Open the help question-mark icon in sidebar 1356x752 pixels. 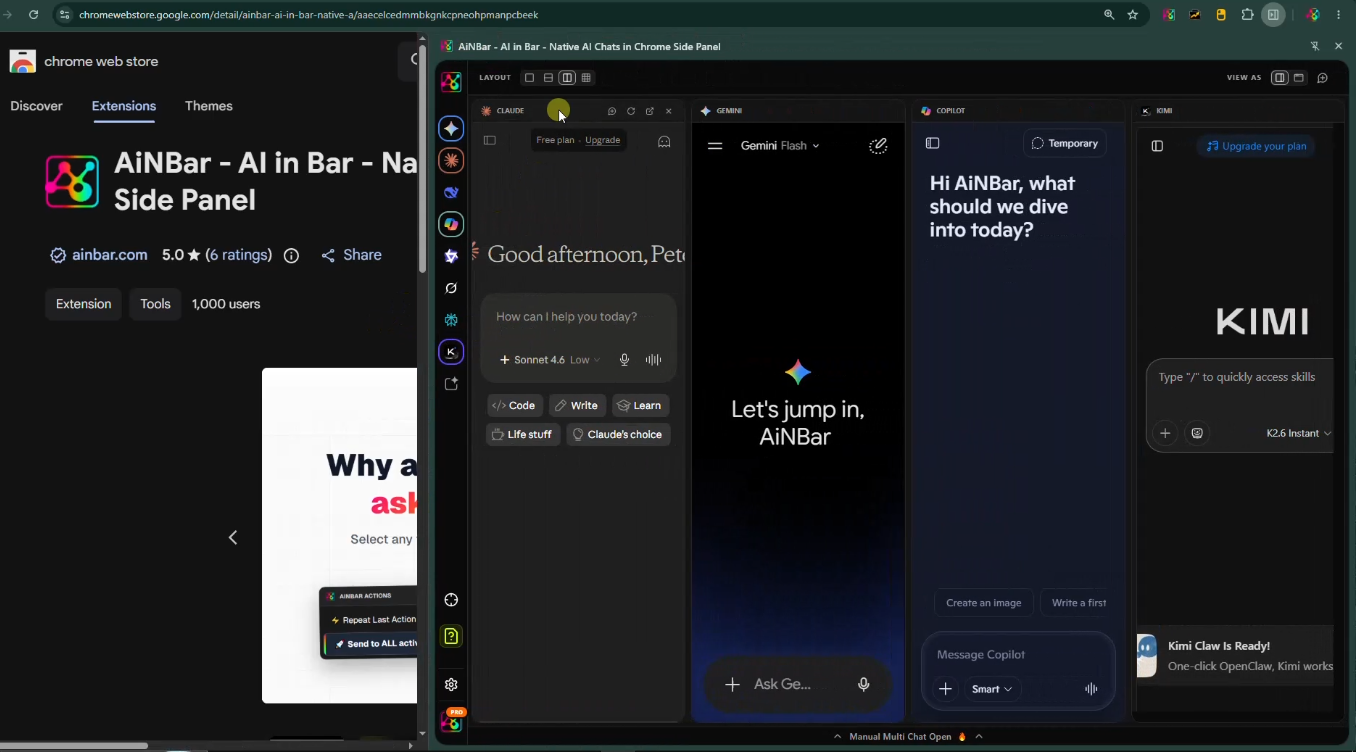point(451,636)
